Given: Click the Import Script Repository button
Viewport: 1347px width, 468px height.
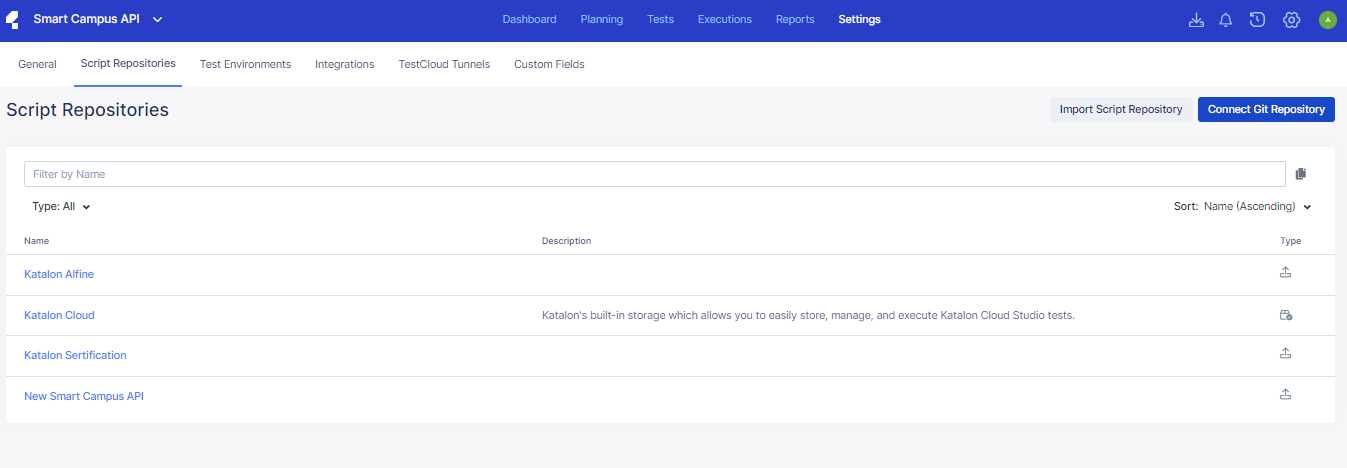Looking at the screenshot, I should click(1121, 110).
